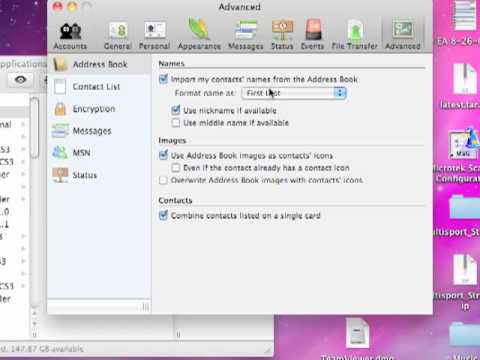Click the Address Book sidebar icon
The height and width of the screenshot is (360, 480).
pyautogui.click(x=60, y=64)
